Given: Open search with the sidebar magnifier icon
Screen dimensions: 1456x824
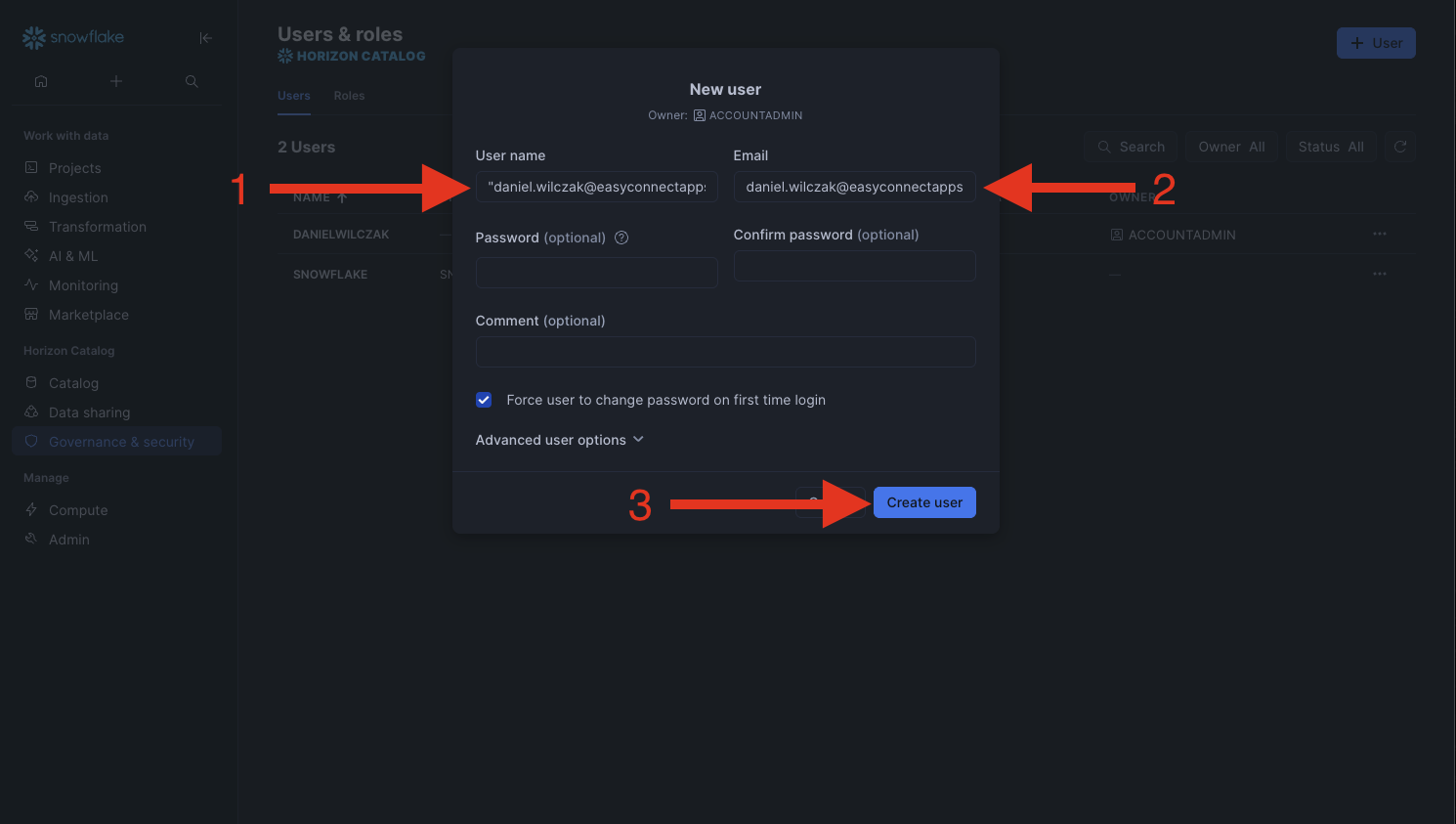Looking at the screenshot, I should [x=192, y=81].
